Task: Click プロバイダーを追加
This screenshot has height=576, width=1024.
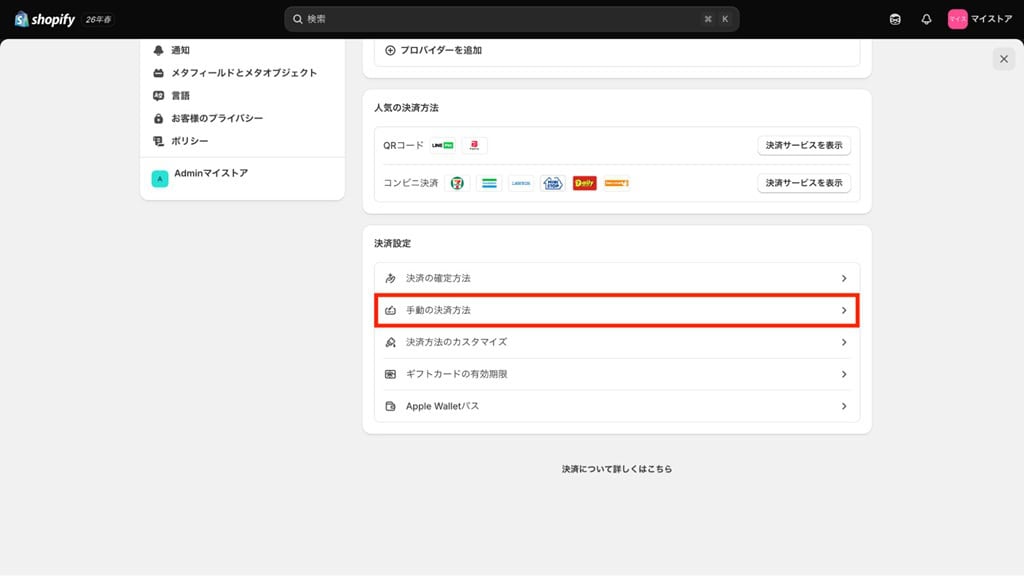Action: point(440,50)
